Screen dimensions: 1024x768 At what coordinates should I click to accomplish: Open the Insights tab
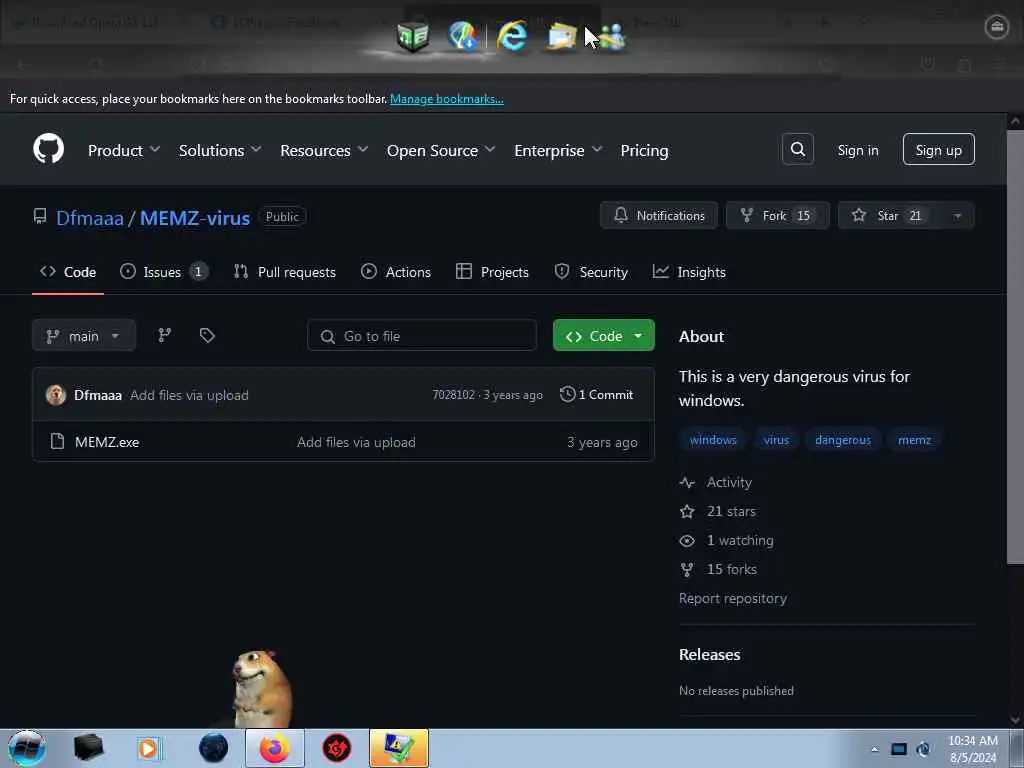[x=689, y=272]
